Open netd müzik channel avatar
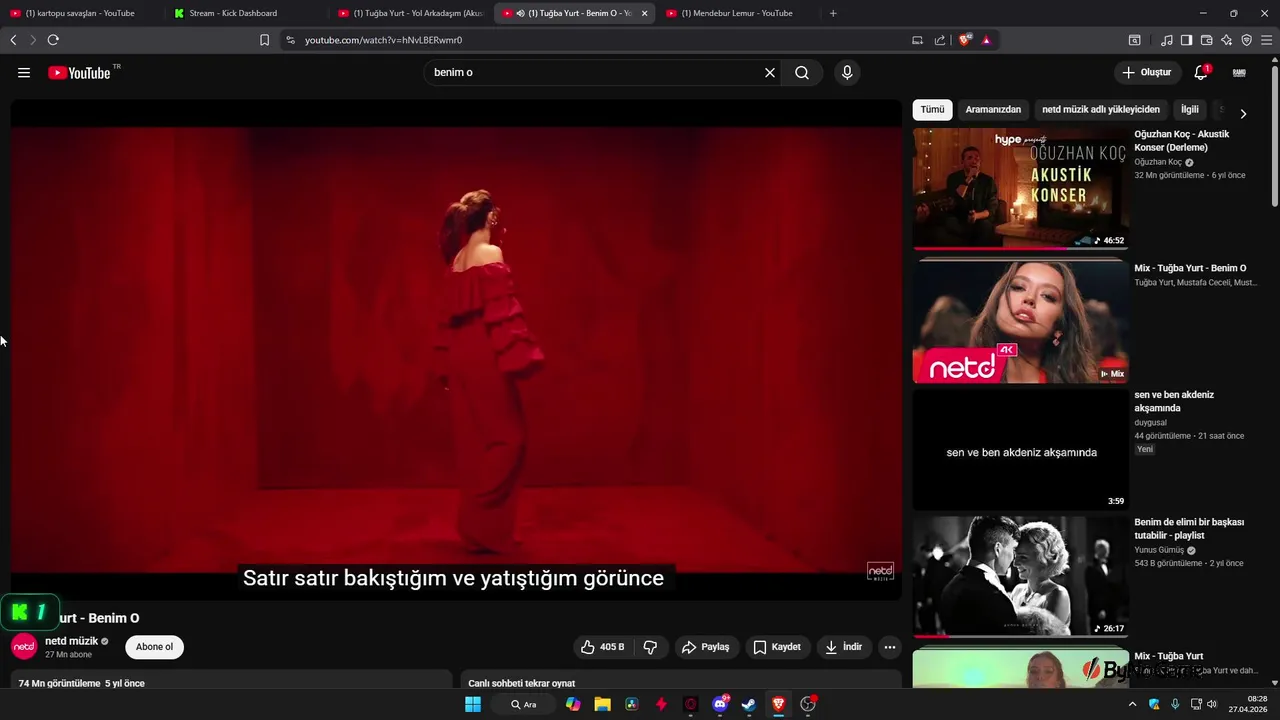 (x=24, y=647)
